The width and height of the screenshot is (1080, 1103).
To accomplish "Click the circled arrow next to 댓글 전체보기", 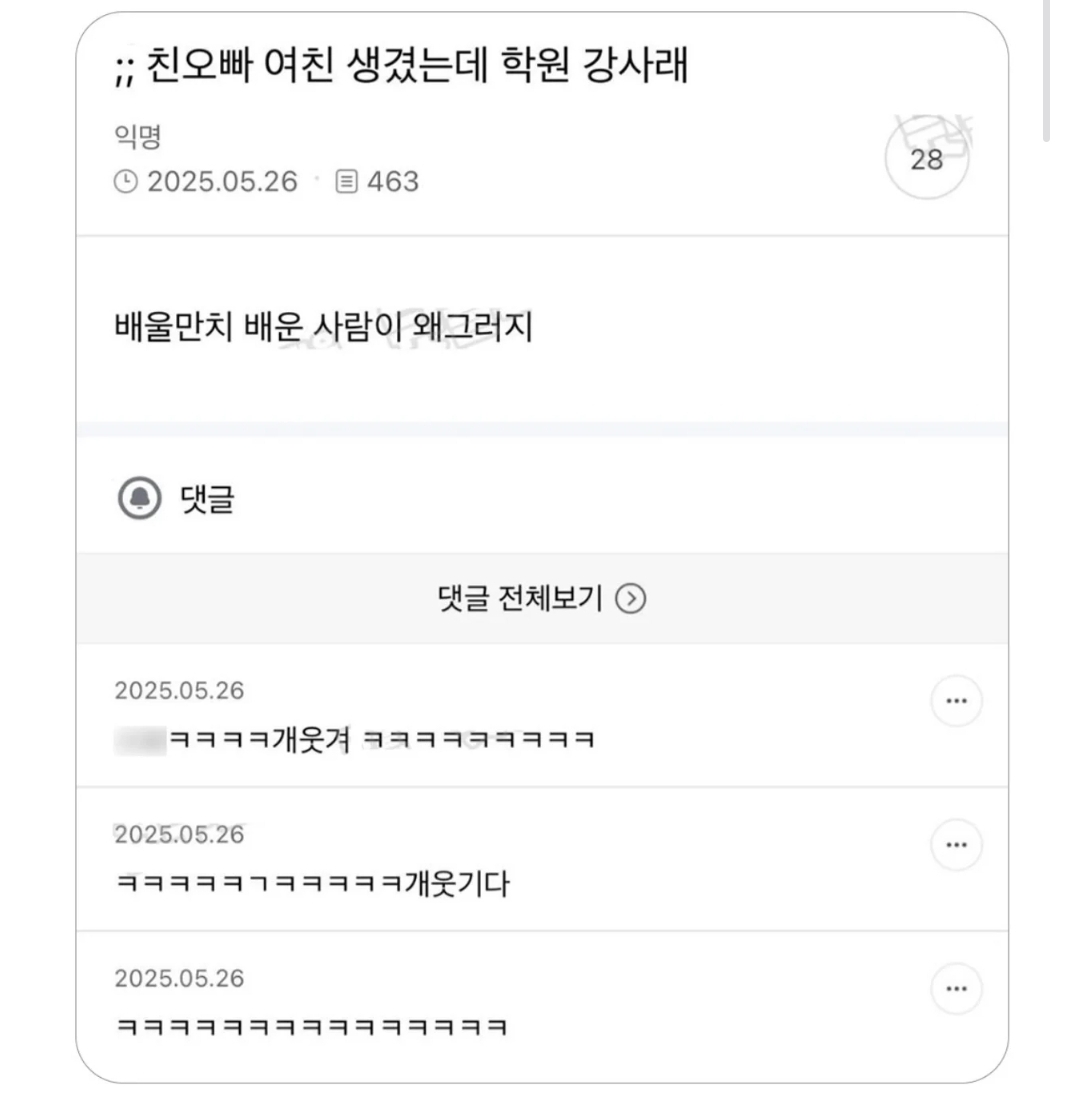I will point(630,599).
